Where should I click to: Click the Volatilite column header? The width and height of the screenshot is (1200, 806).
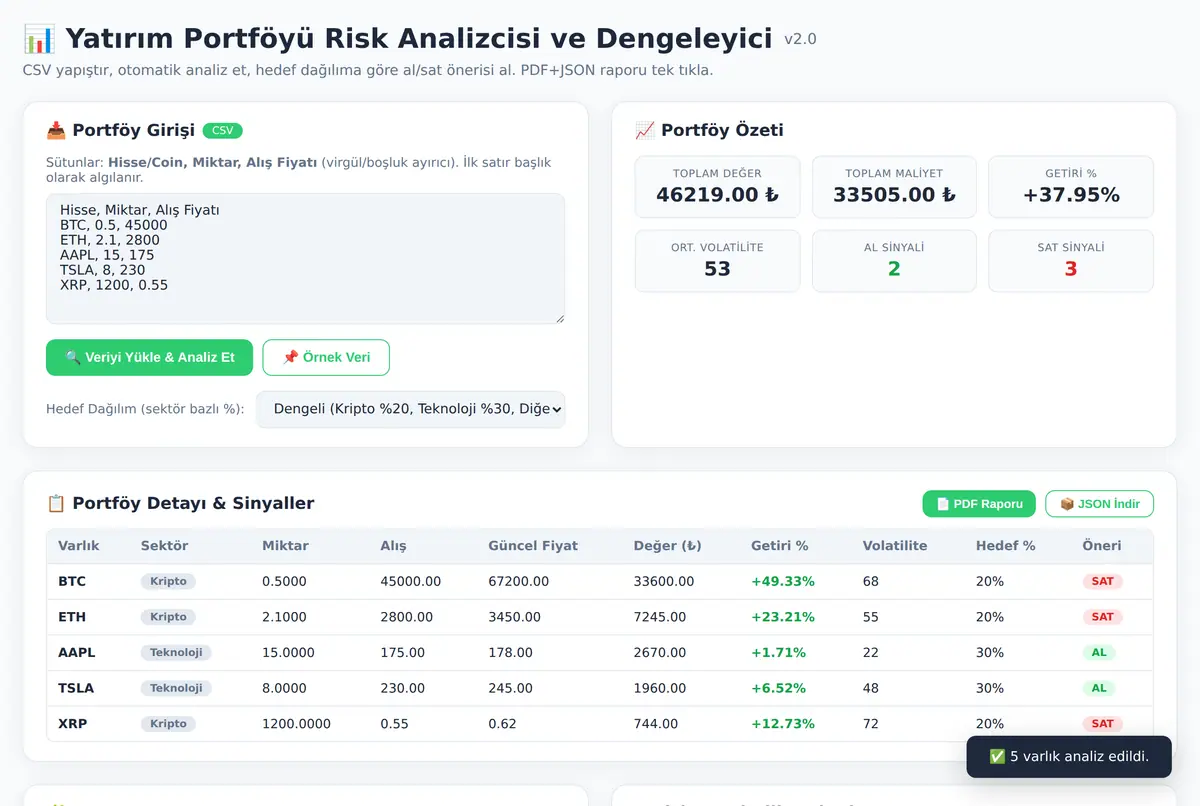(895, 546)
